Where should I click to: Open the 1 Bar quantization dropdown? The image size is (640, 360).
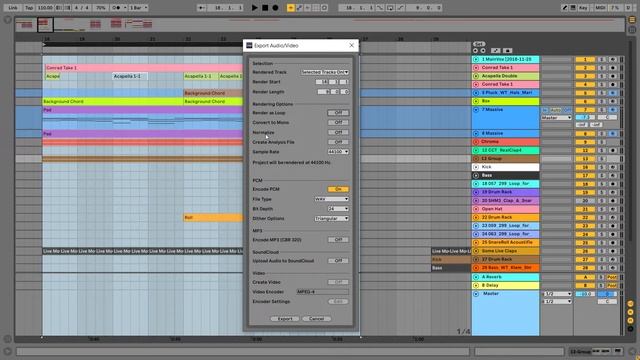(138, 8)
